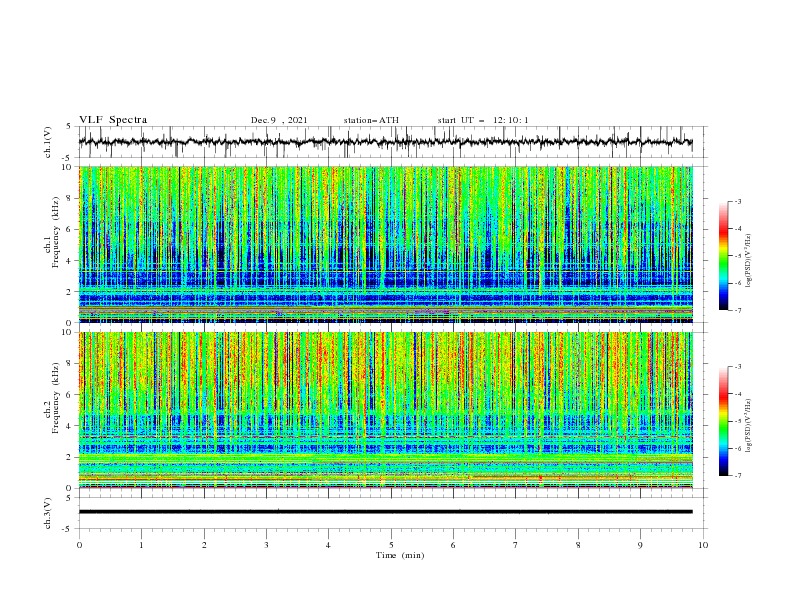This screenshot has height=612, width=792.
Task: Click the ch.1 color scale bar
Action: coord(723,256)
